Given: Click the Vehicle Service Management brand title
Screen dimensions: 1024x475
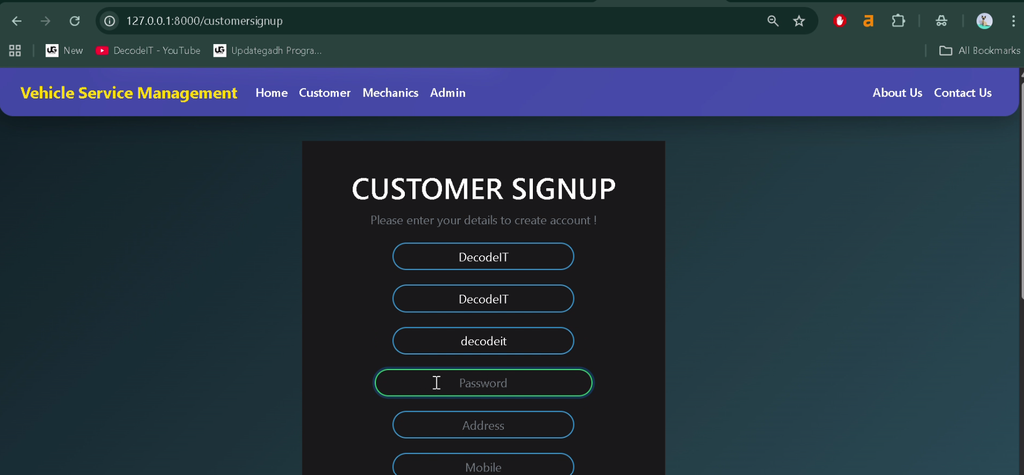Looking at the screenshot, I should (129, 93).
